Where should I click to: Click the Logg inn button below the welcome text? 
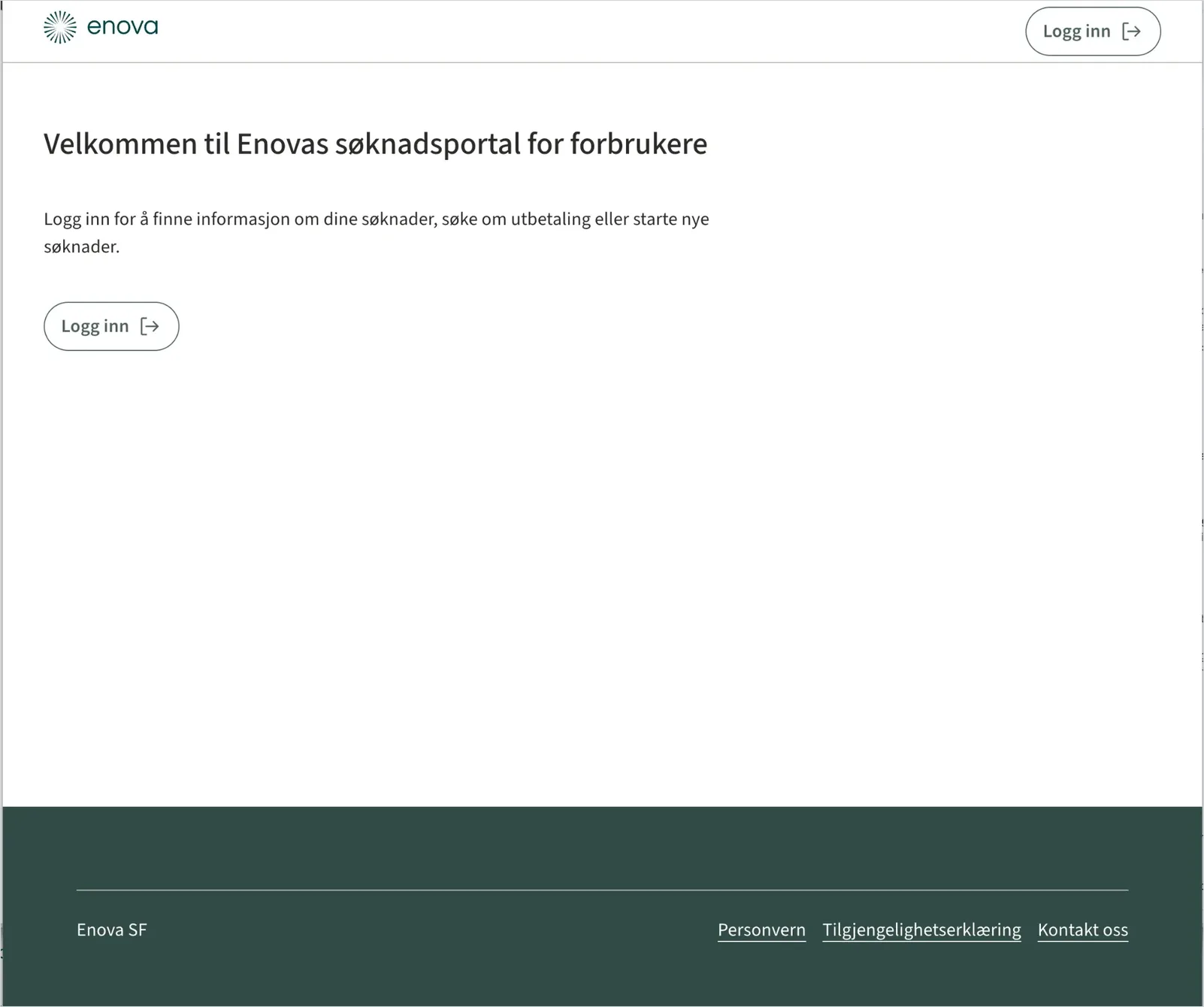pos(111,326)
